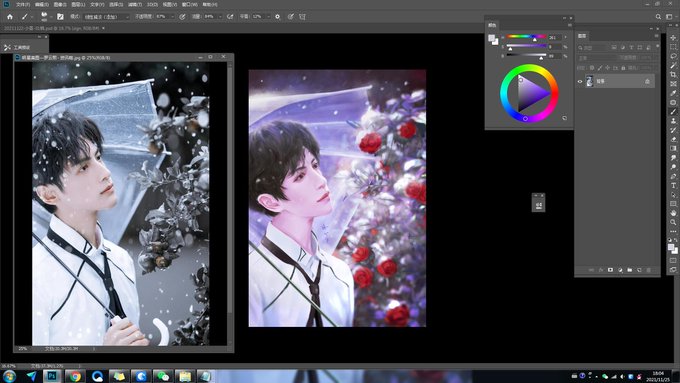Select the Brush tool in the toolbar
The height and width of the screenshot is (383, 680).
coord(673,111)
